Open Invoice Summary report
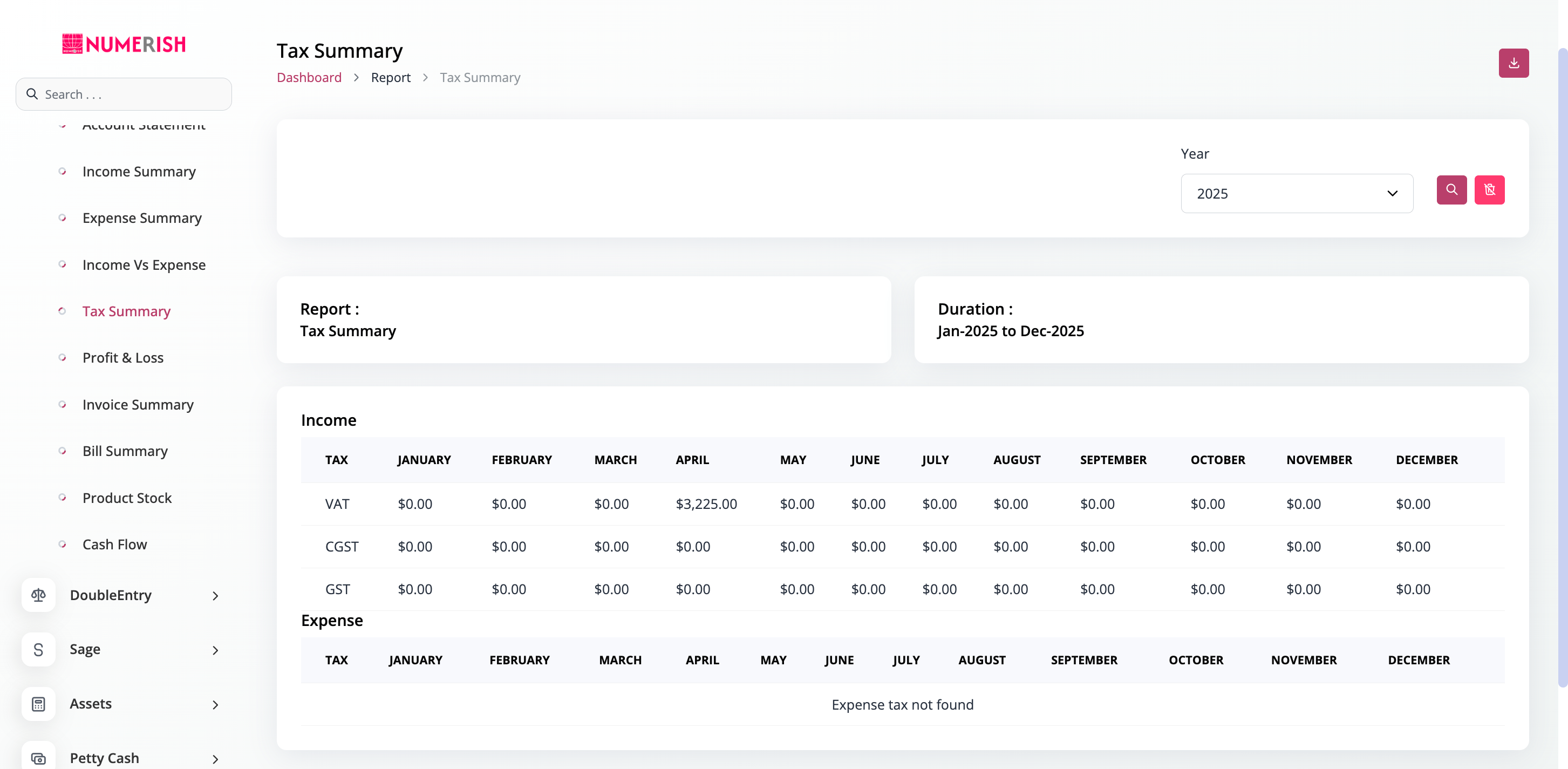This screenshot has width=1568, height=769. point(138,405)
